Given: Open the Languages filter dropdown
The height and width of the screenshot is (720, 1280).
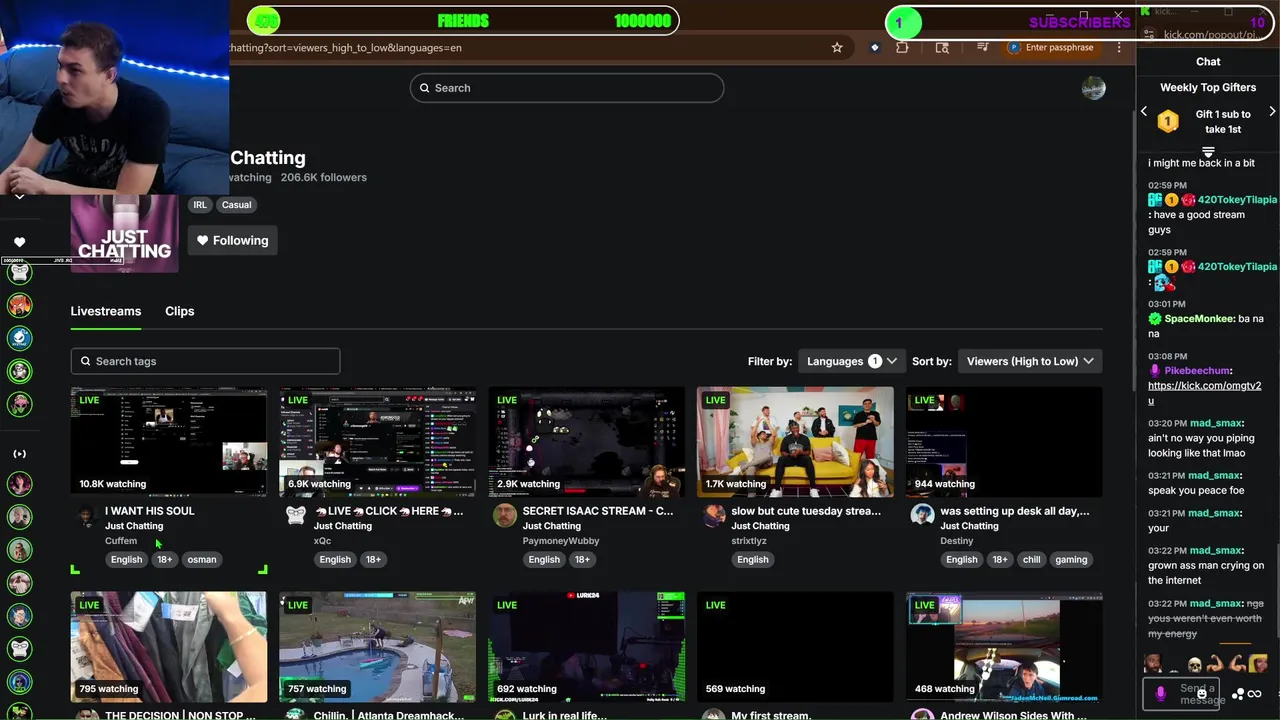Looking at the screenshot, I should tap(851, 361).
